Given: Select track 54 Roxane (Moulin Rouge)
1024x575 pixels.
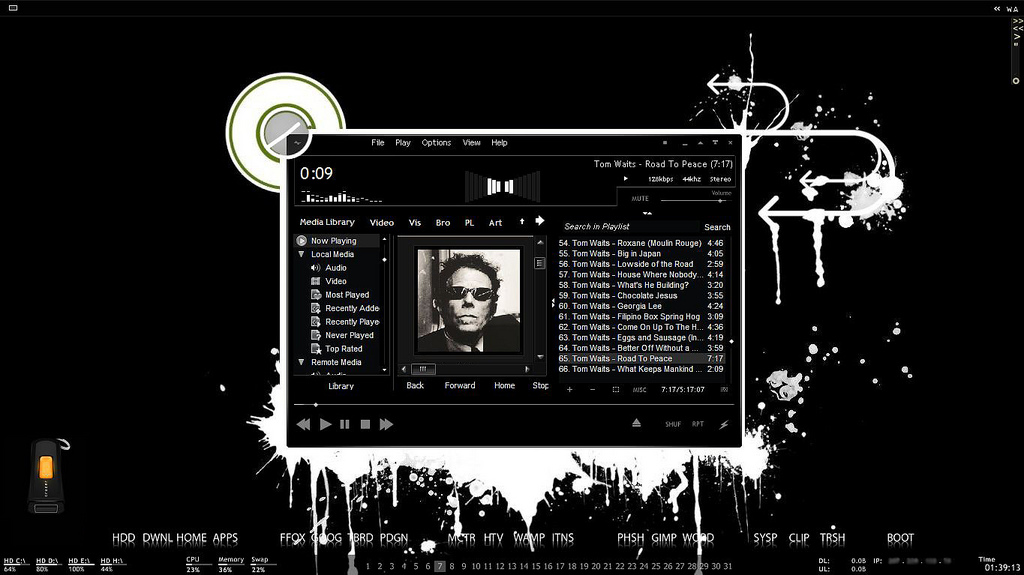Looking at the screenshot, I should pyautogui.click(x=641, y=243).
